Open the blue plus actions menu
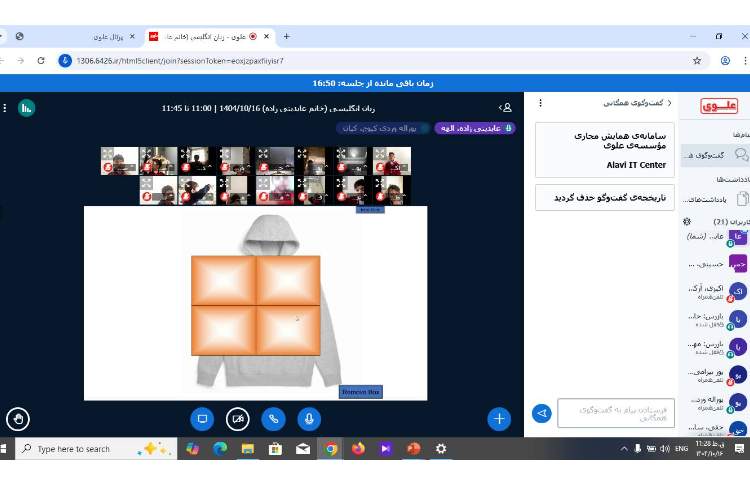Viewport: 750px width, 480px height. coord(499,419)
